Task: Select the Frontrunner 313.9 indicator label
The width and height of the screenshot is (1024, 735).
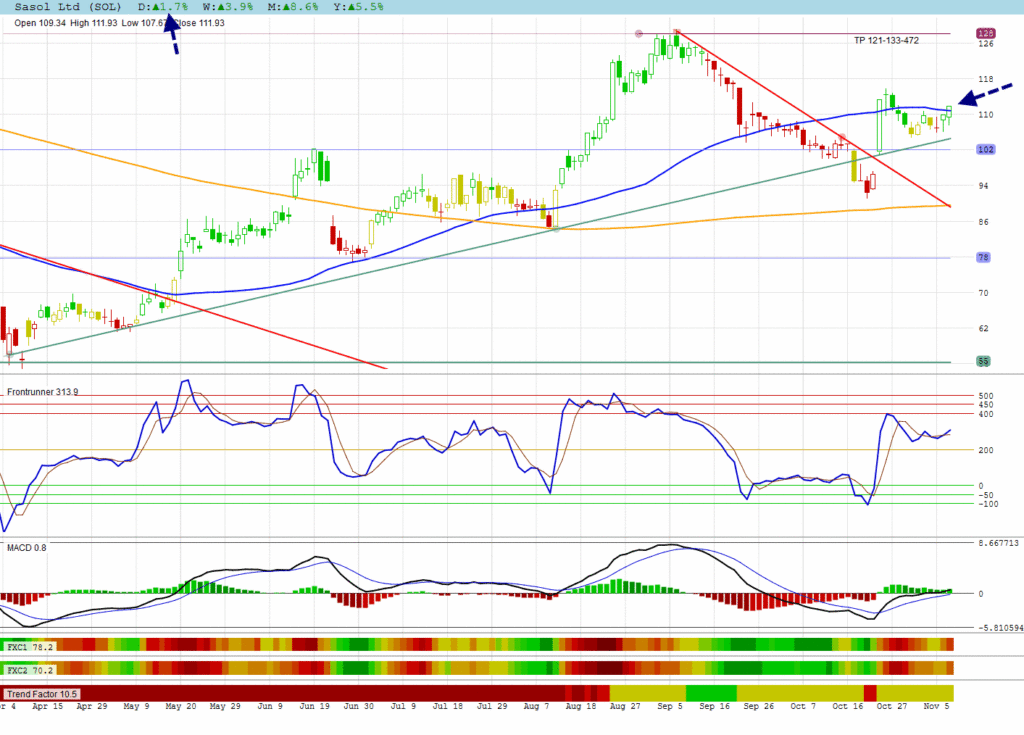Action: [x=43, y=392]
